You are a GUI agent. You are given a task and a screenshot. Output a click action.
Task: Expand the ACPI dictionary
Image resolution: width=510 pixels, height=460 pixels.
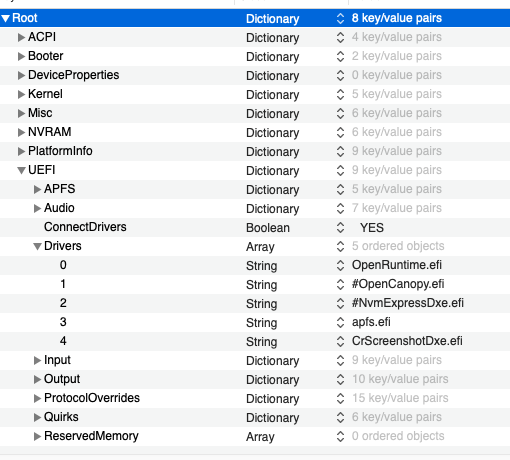[21, 37]
